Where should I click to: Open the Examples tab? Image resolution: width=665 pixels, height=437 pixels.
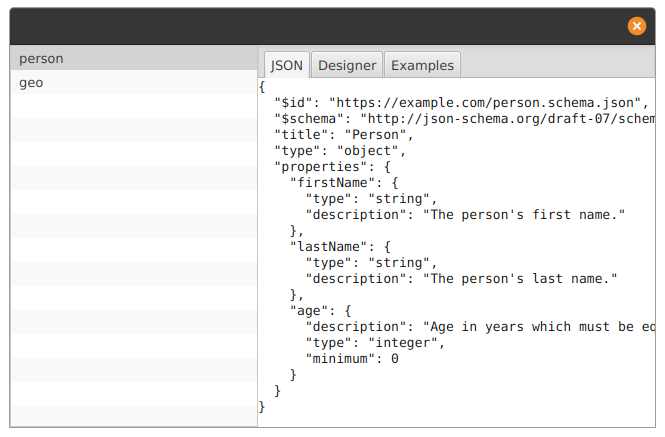(x=422, y=65)
